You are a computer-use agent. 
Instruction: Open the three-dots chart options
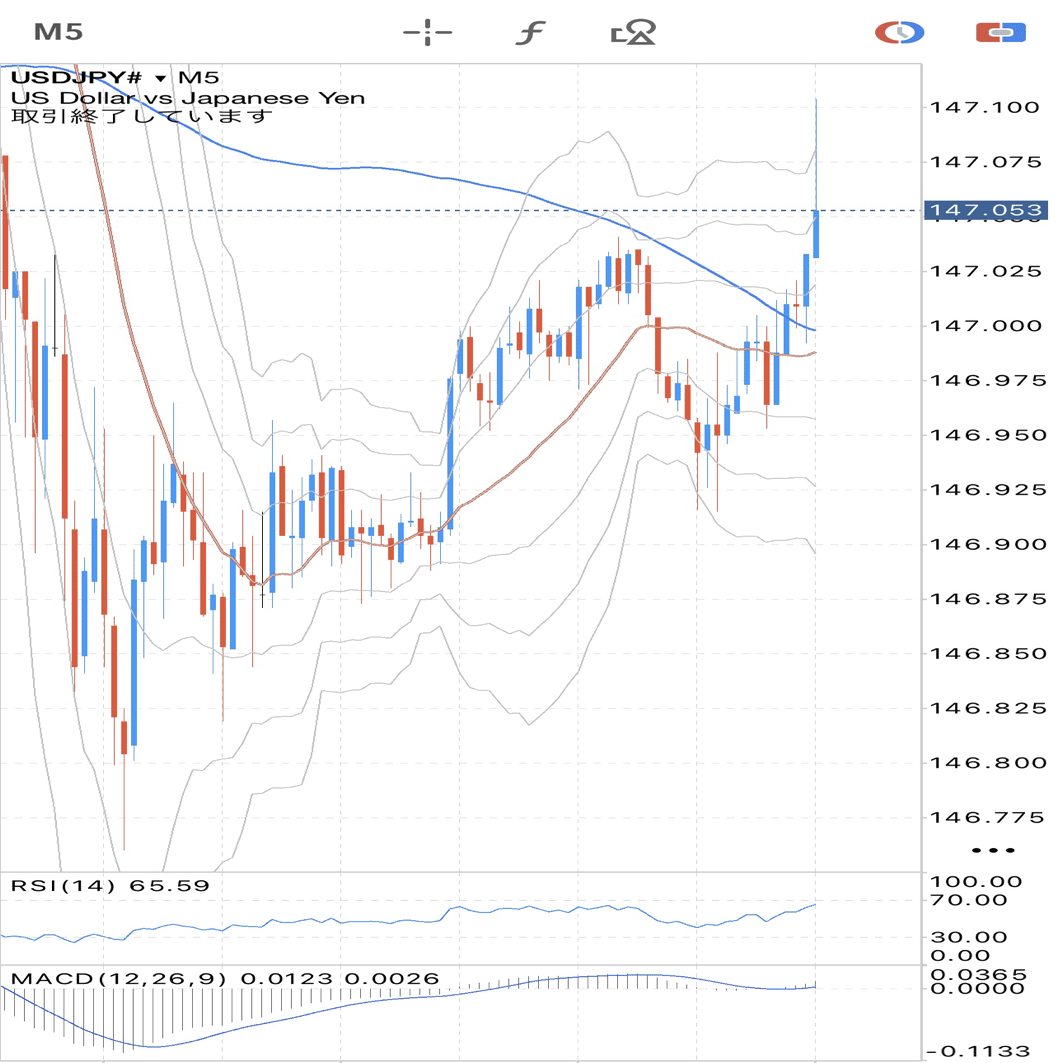pos(993,850)
